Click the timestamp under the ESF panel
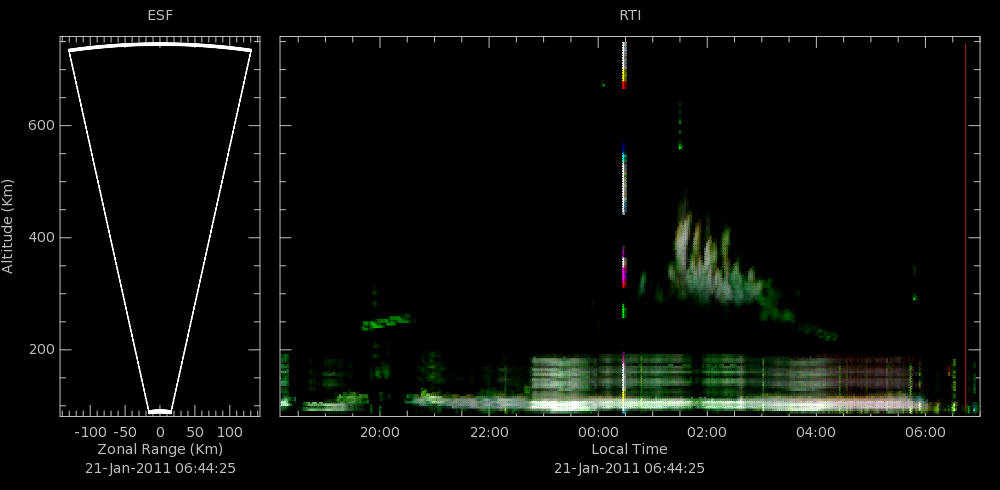The image size is (1000, 490). coord(160,468)
